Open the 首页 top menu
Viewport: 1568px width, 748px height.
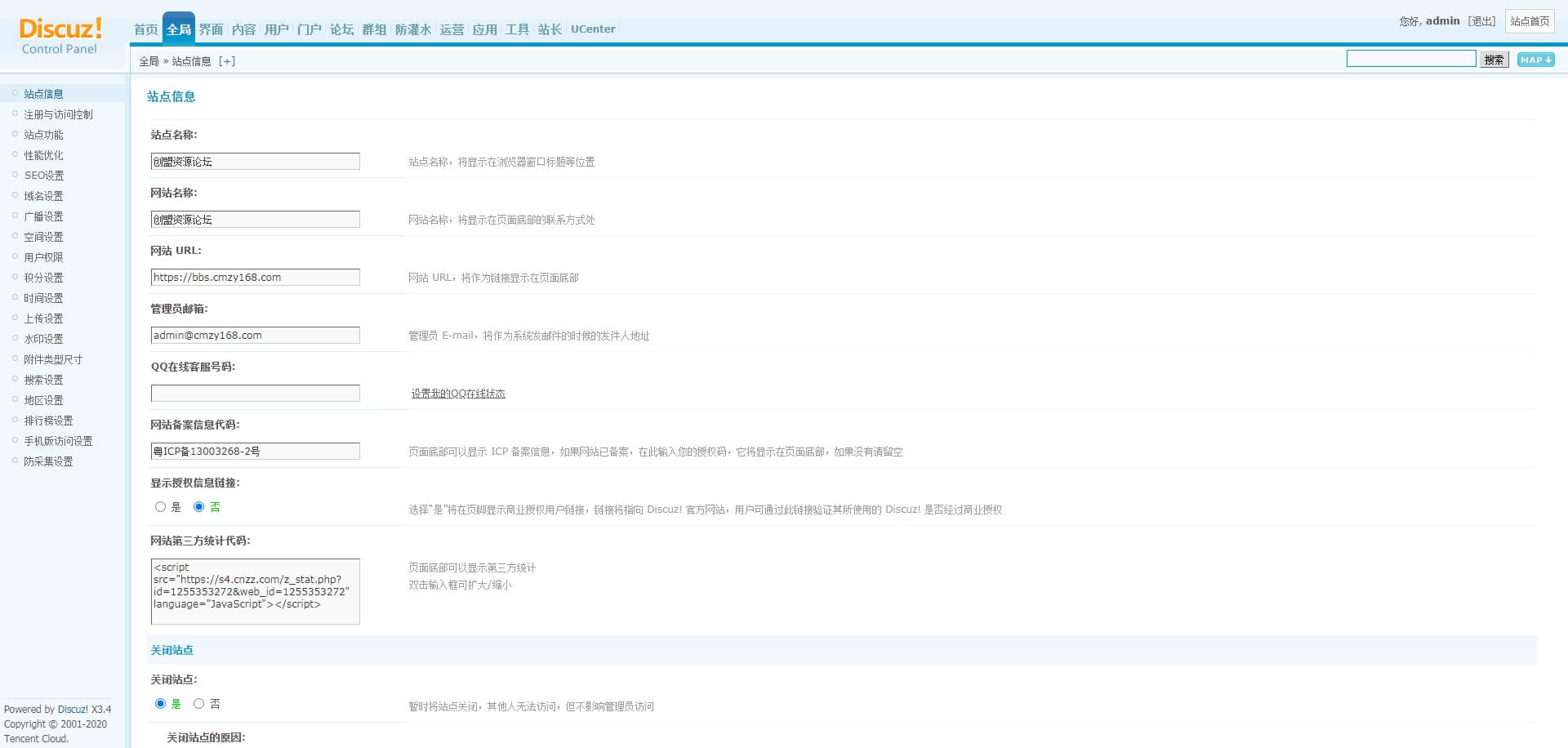click(146, 29)
